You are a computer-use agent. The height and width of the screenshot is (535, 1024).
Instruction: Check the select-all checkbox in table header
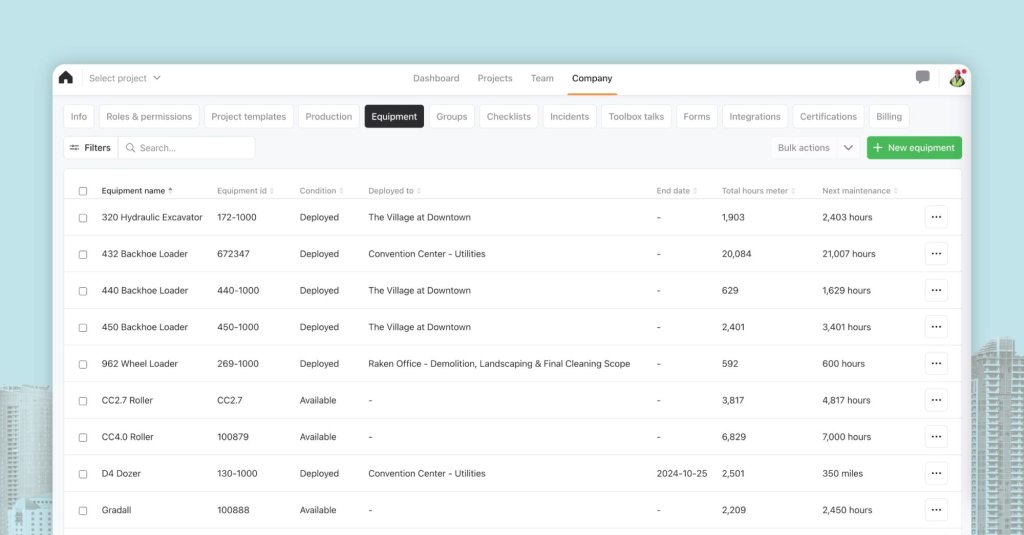83,191
